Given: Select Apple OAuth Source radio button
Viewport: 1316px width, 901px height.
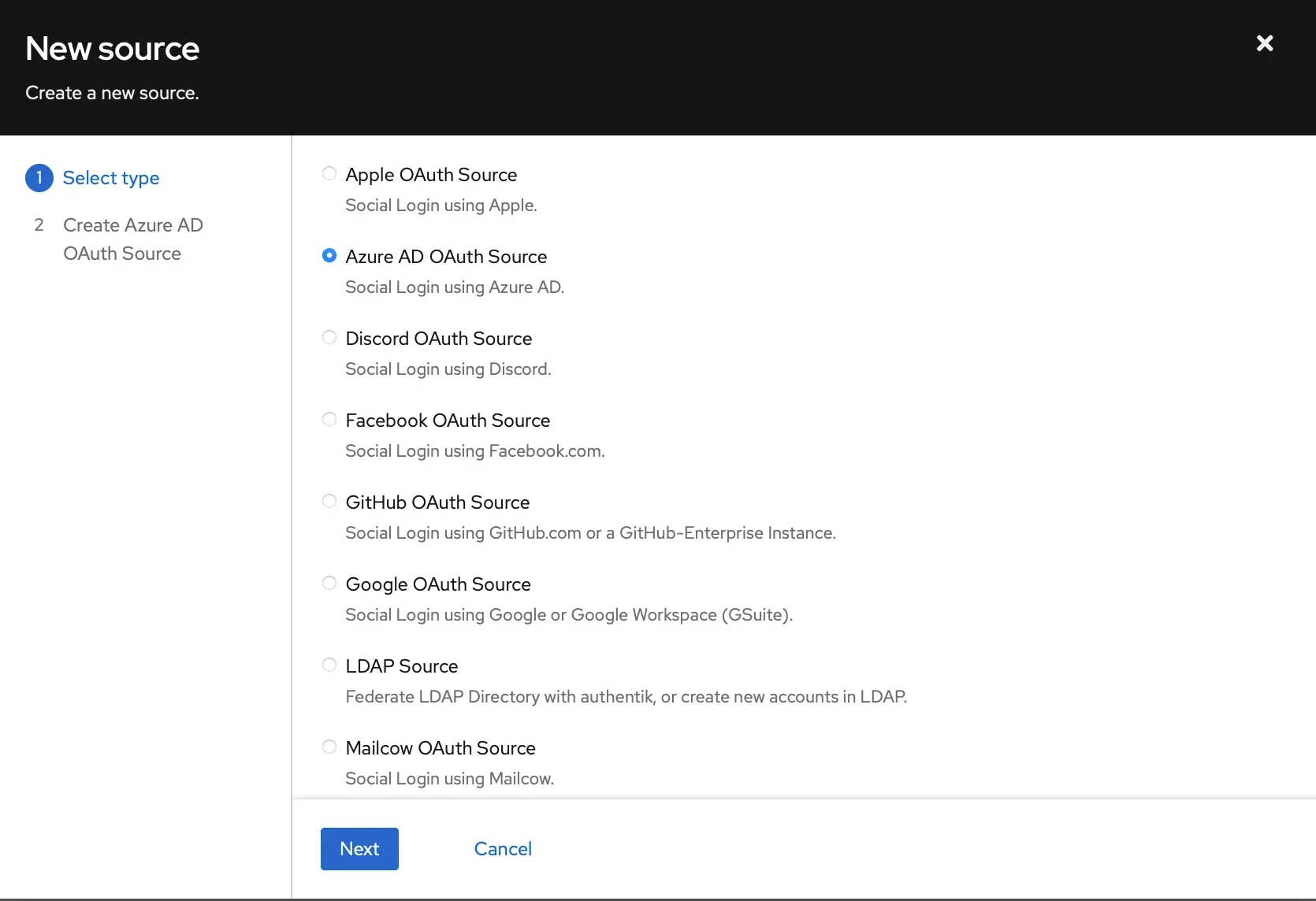Looking at the screenshot, I should tap(329, 173).
